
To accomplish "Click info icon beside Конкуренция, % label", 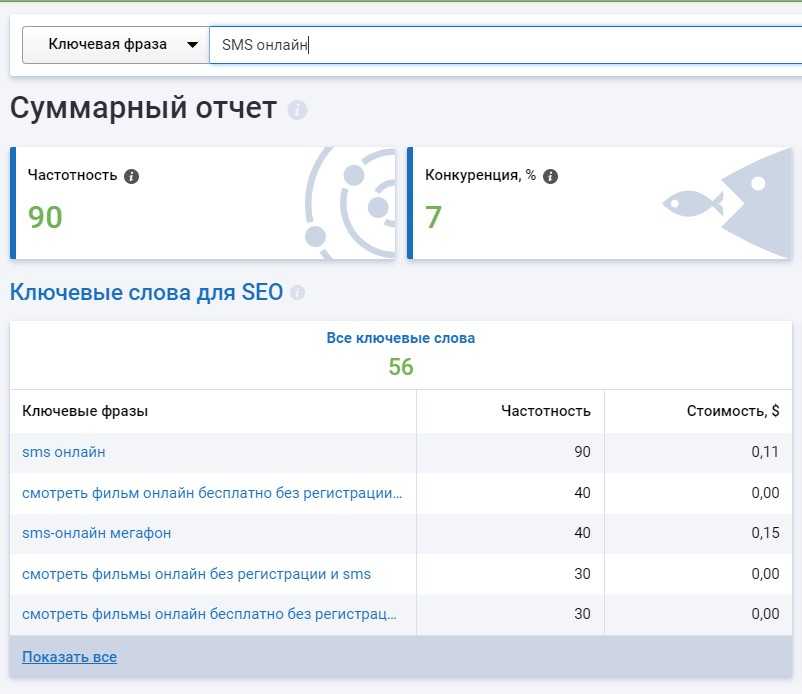I will (x=550, y=176).
